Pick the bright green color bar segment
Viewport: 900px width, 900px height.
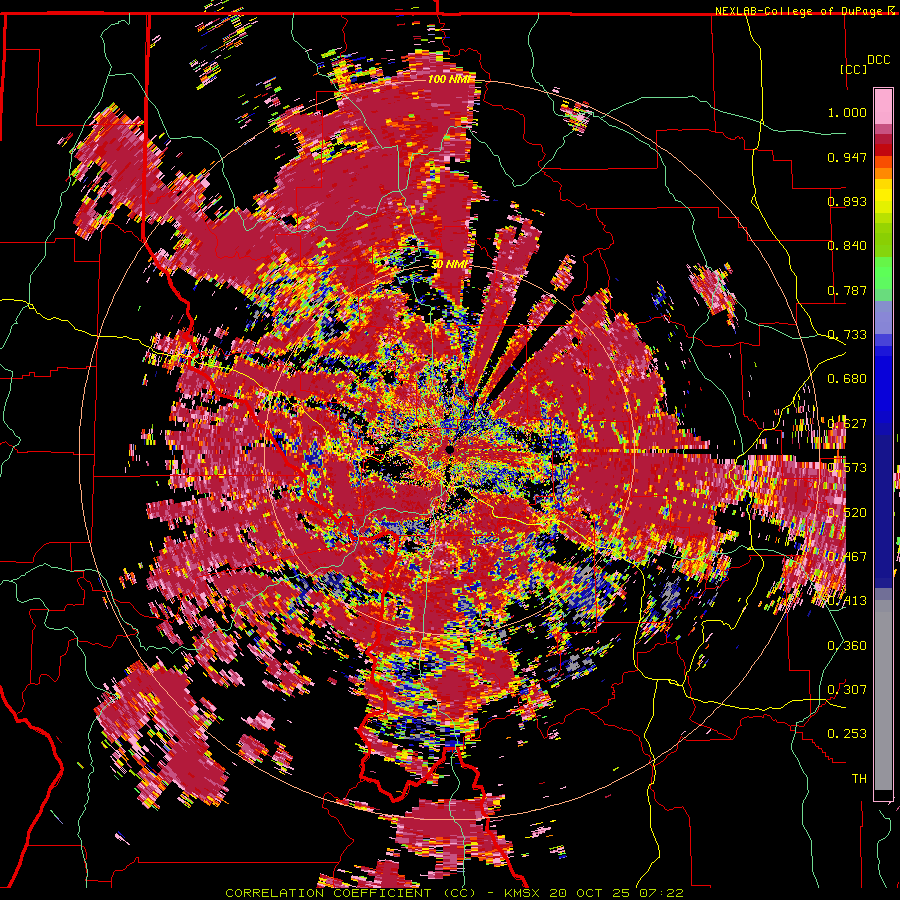pos(883,272)
